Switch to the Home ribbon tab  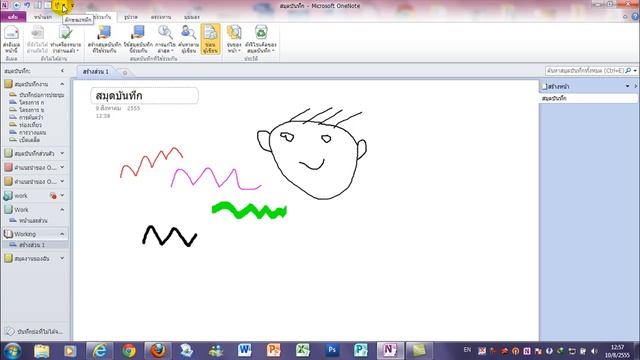coord(43,17)
